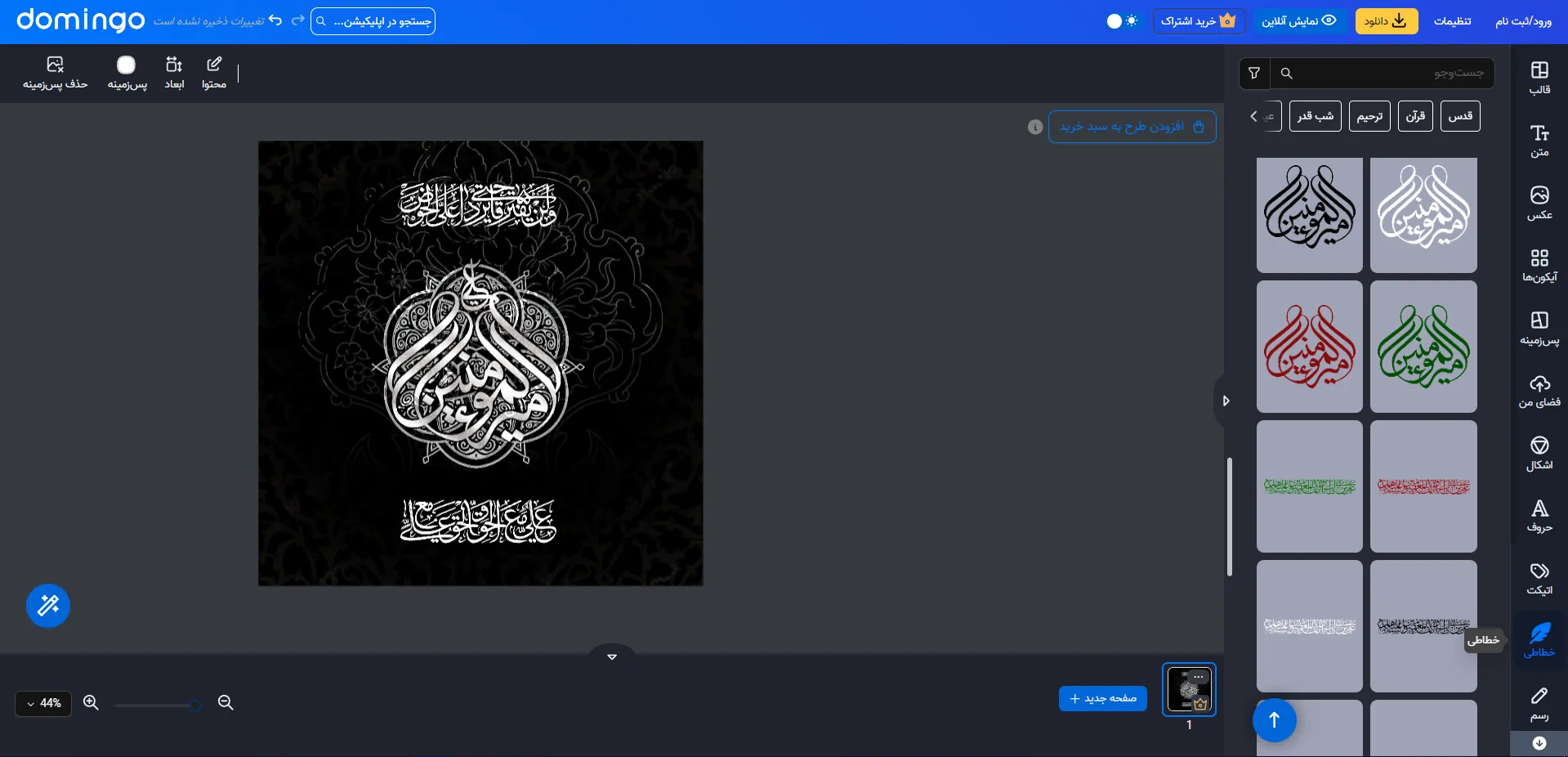The width and height of the screenshot is (1568, 757).
Task: Open the قالب templates panel
Action: click(x=1539, y=78)
